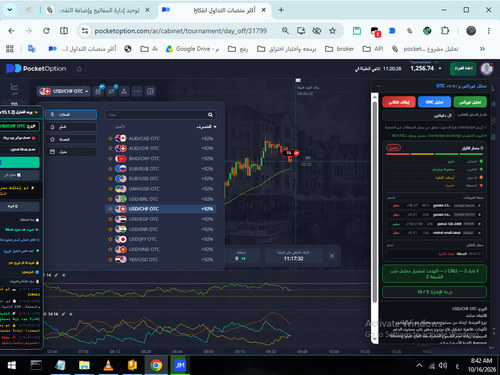Click the green bar button in left overlay panel
The height and width of the screenshot is (375, 500).
click(20, 162)
